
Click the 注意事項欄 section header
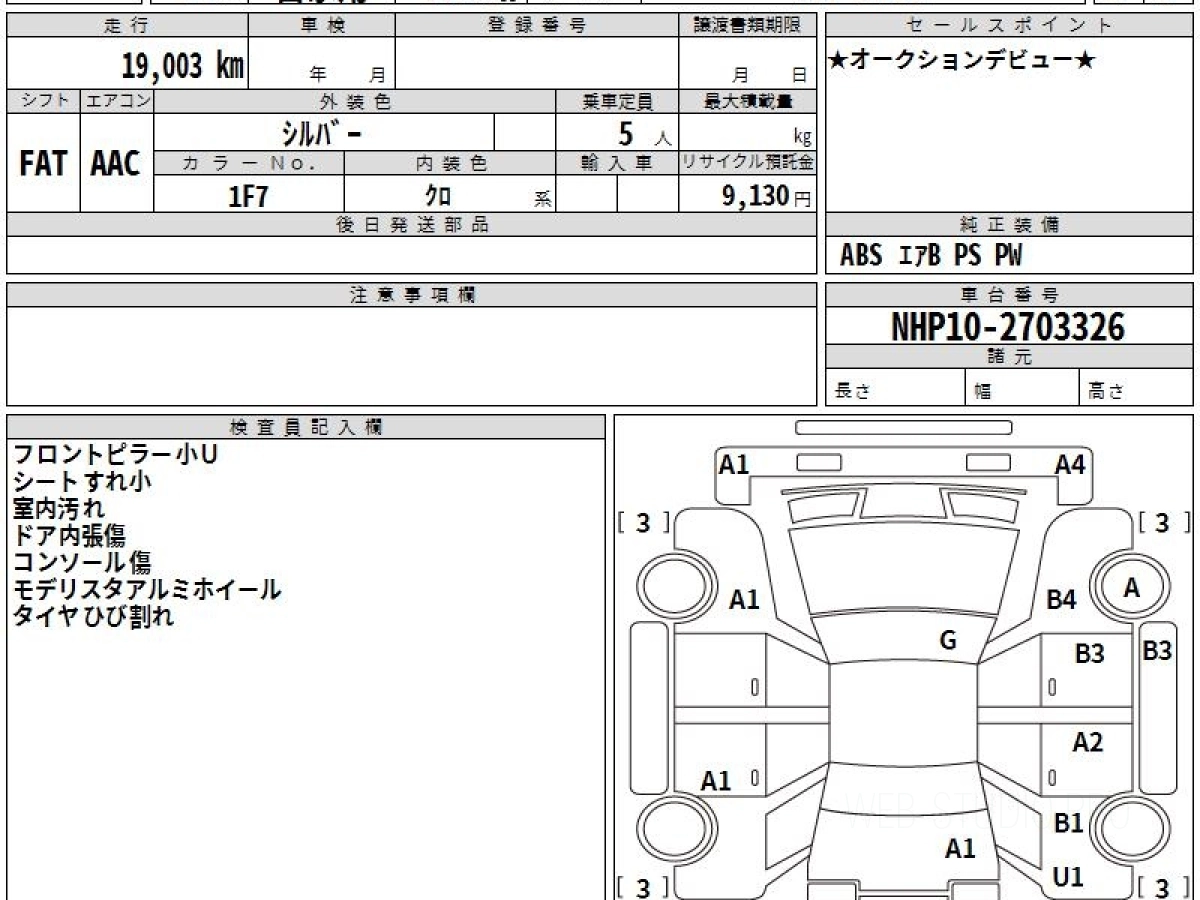(412, 295)
